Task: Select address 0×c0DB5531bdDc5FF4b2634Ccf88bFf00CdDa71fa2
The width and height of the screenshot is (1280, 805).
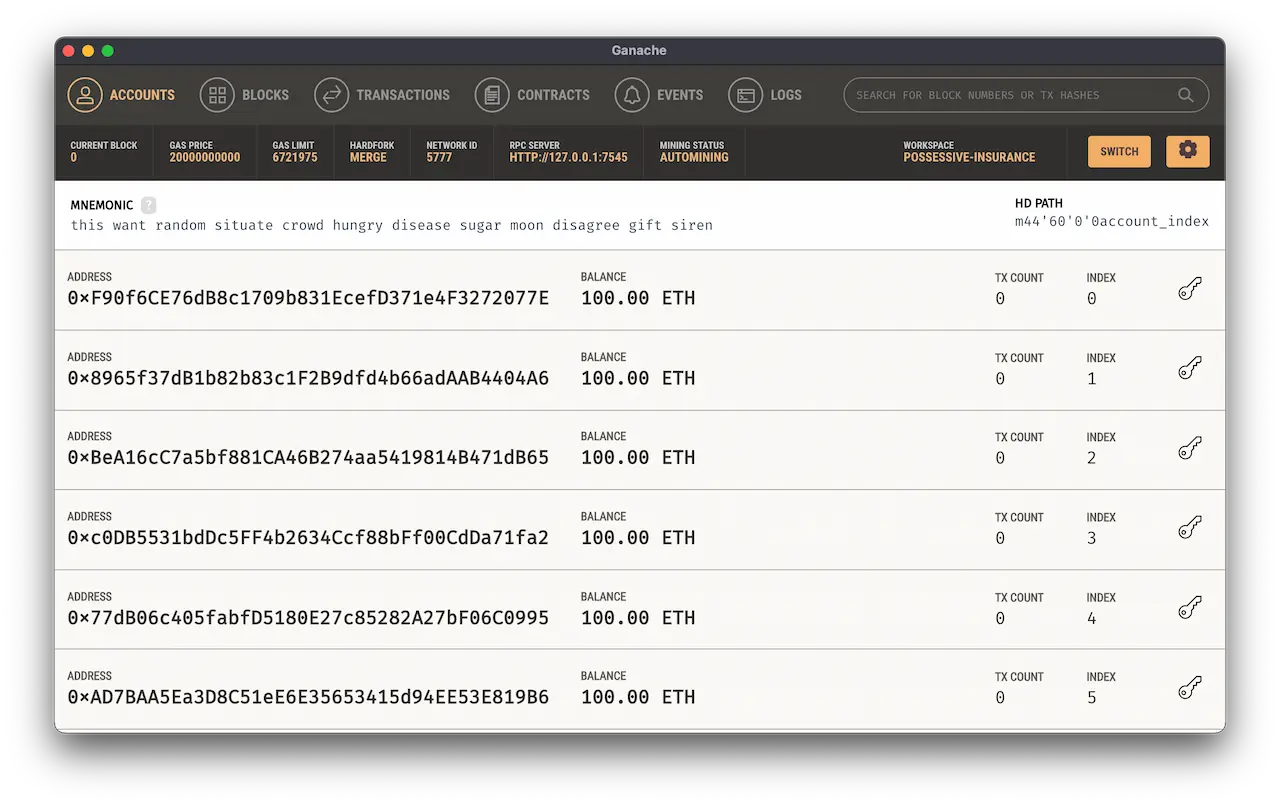Action: 308,537
